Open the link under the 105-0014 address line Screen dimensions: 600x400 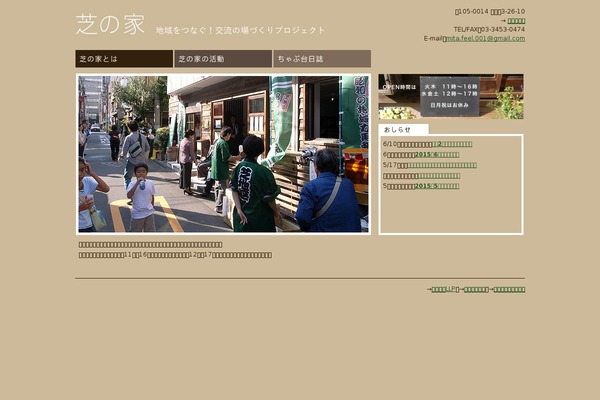coord(516,21)
